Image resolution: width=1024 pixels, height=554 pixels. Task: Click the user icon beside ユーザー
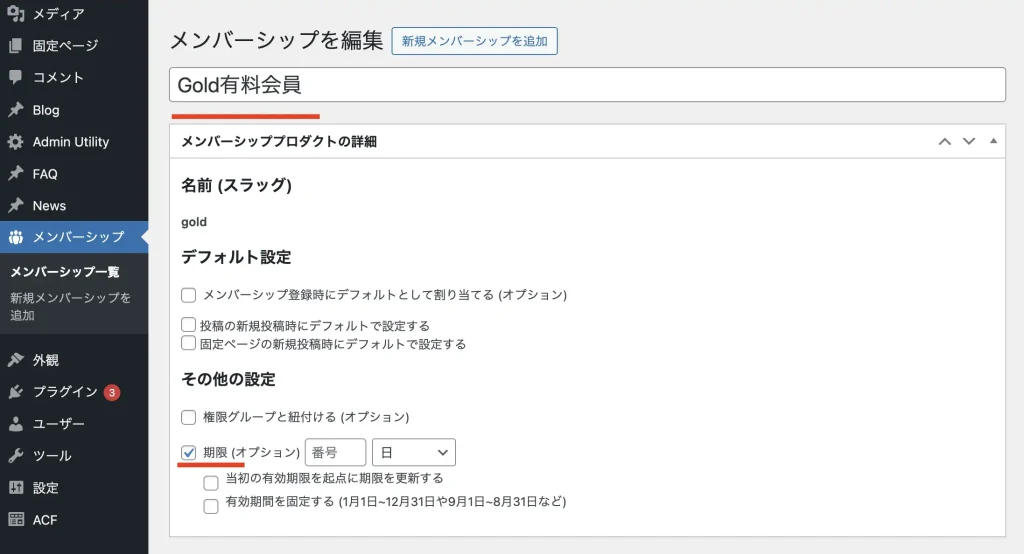coord(15,424)
